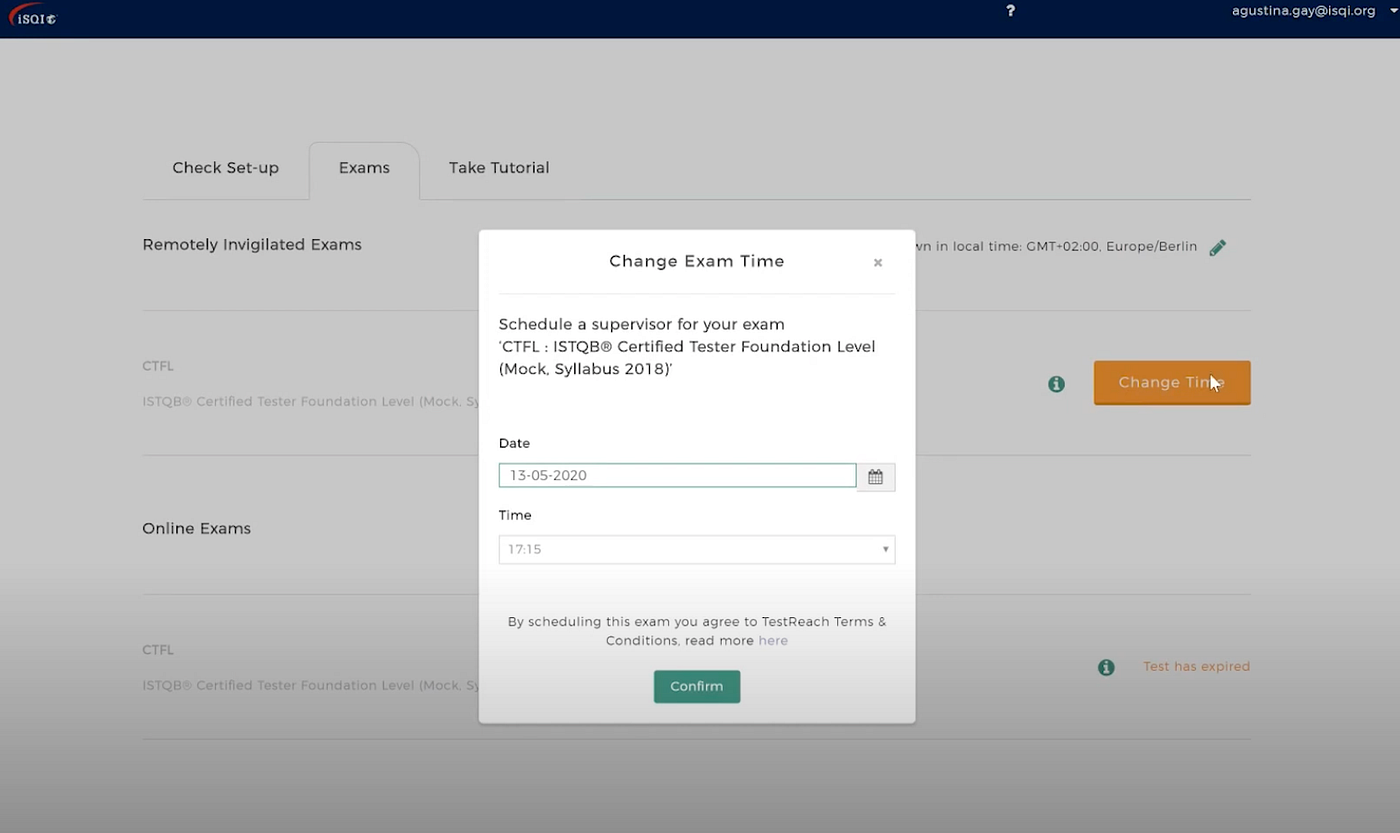This screenshot has height=833, width=1400.
Task: Click info icon next to Test has expired
Action: click(x=1106, y=667)
